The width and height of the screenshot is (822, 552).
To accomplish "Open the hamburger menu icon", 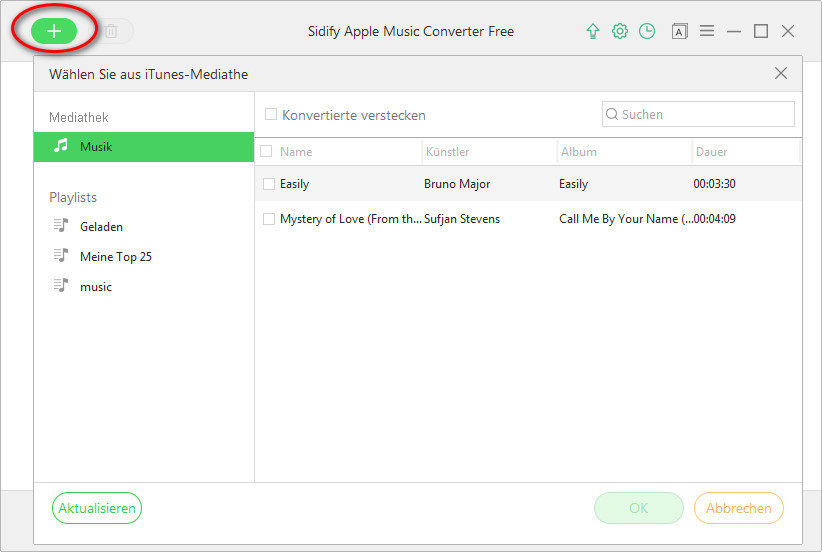I will pyautogui.click(x=707, y=31).
